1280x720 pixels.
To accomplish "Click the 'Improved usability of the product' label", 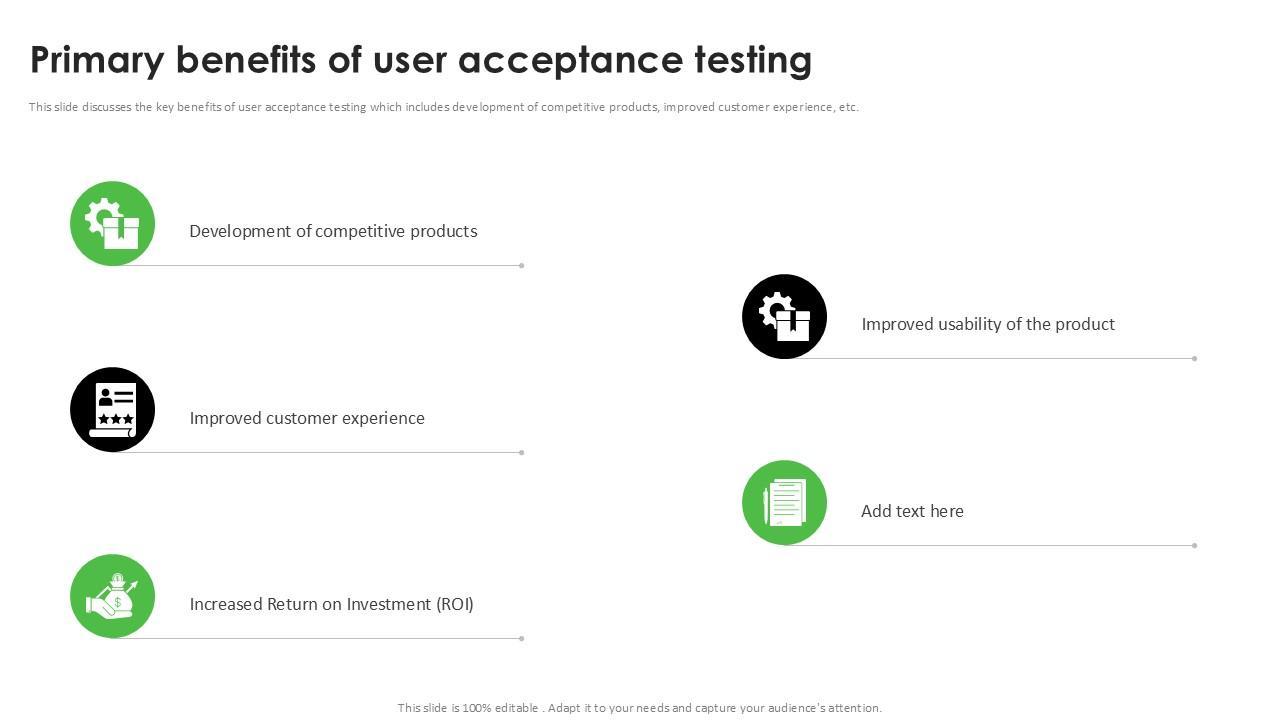I will (988, 324).
